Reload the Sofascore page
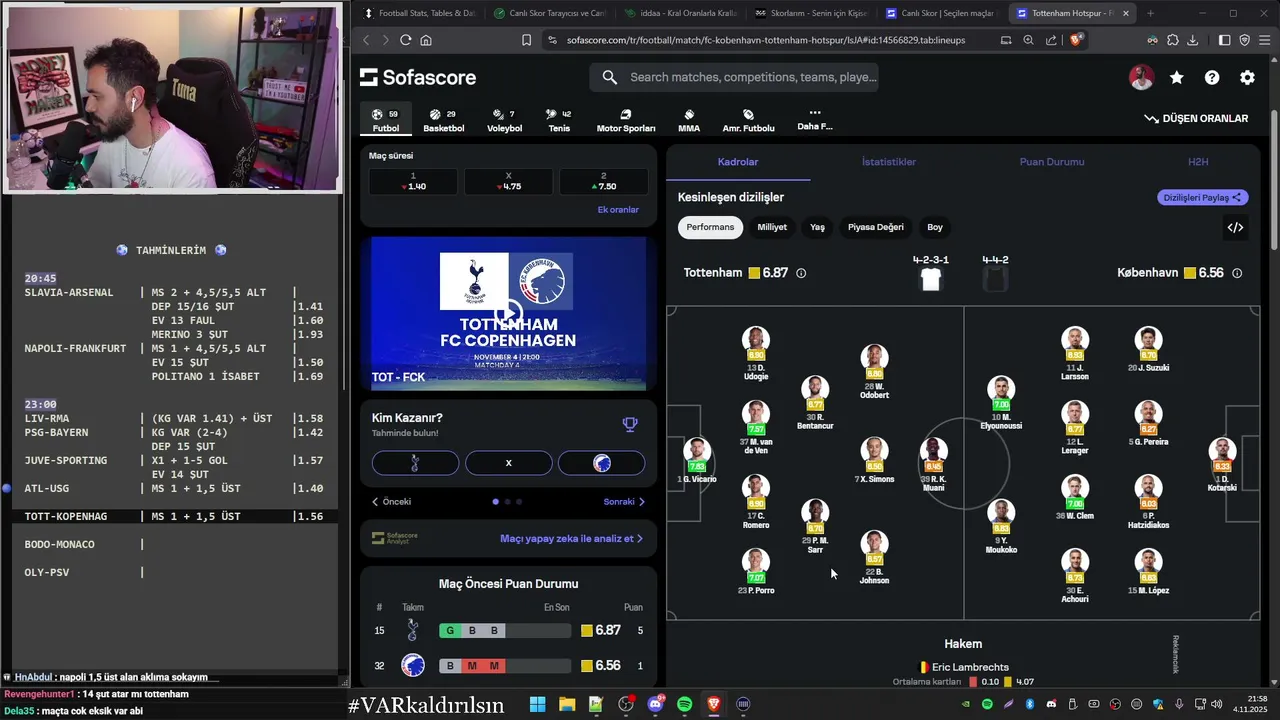1280x720 pixels. (405, 40)
